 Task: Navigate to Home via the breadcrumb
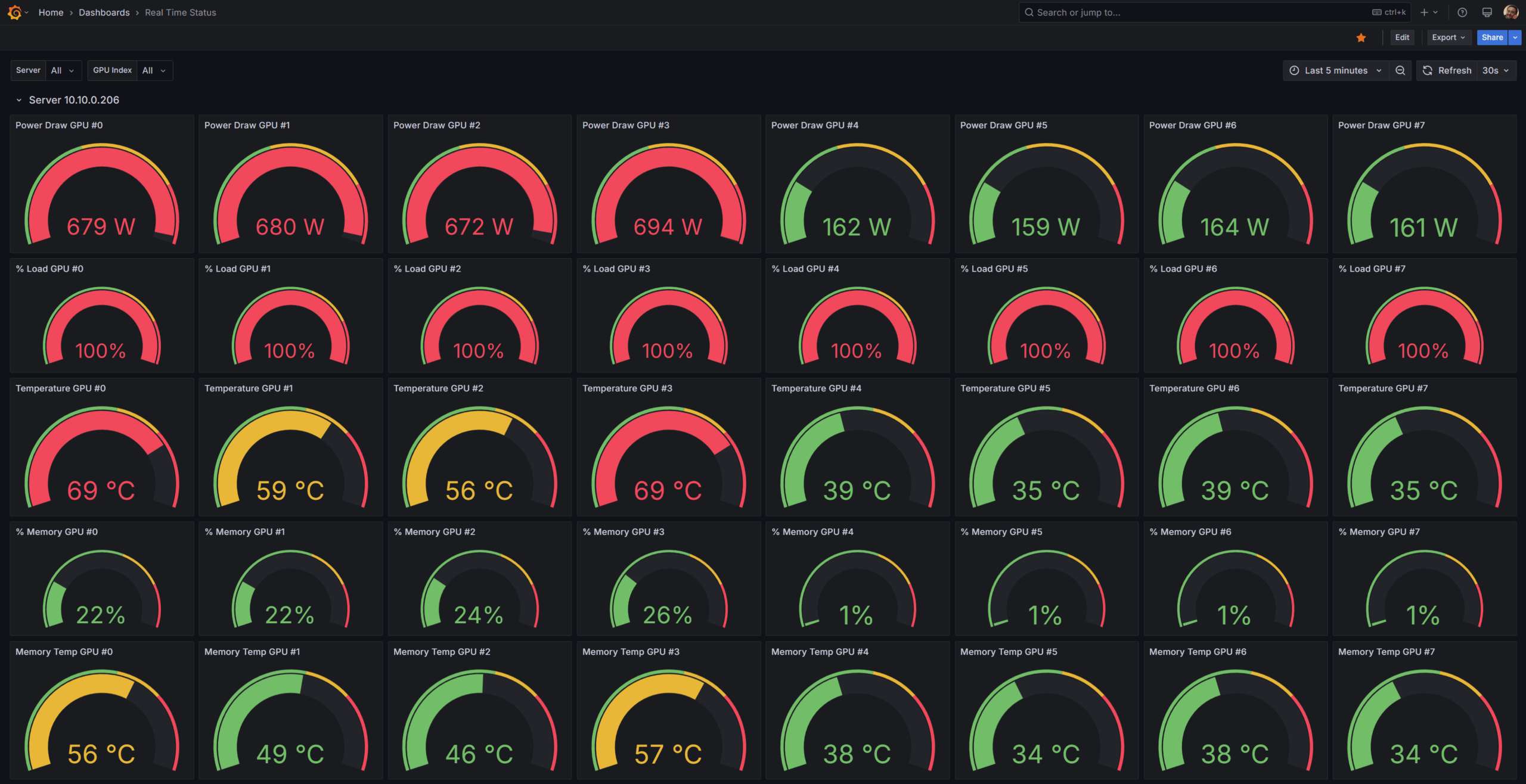pyautogui.click(x=51, y=12)
